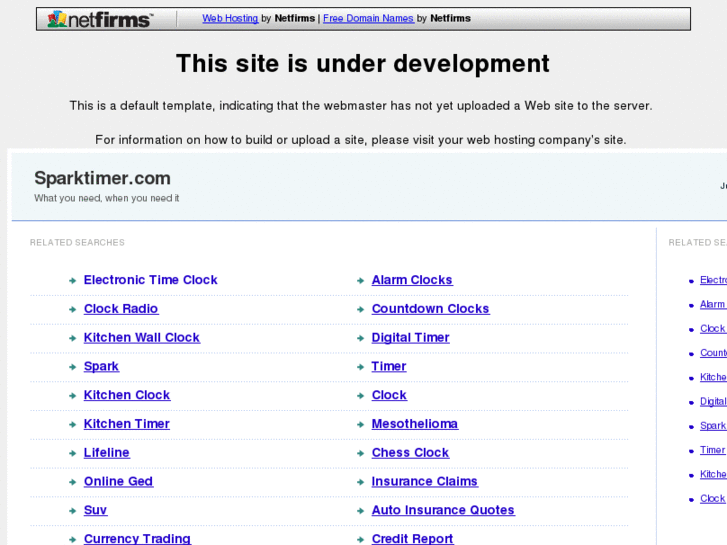Screen dimensions: 727x545
Task: Click arrow icon beside Kitchen Wall Clock
Action: point(72,338)
